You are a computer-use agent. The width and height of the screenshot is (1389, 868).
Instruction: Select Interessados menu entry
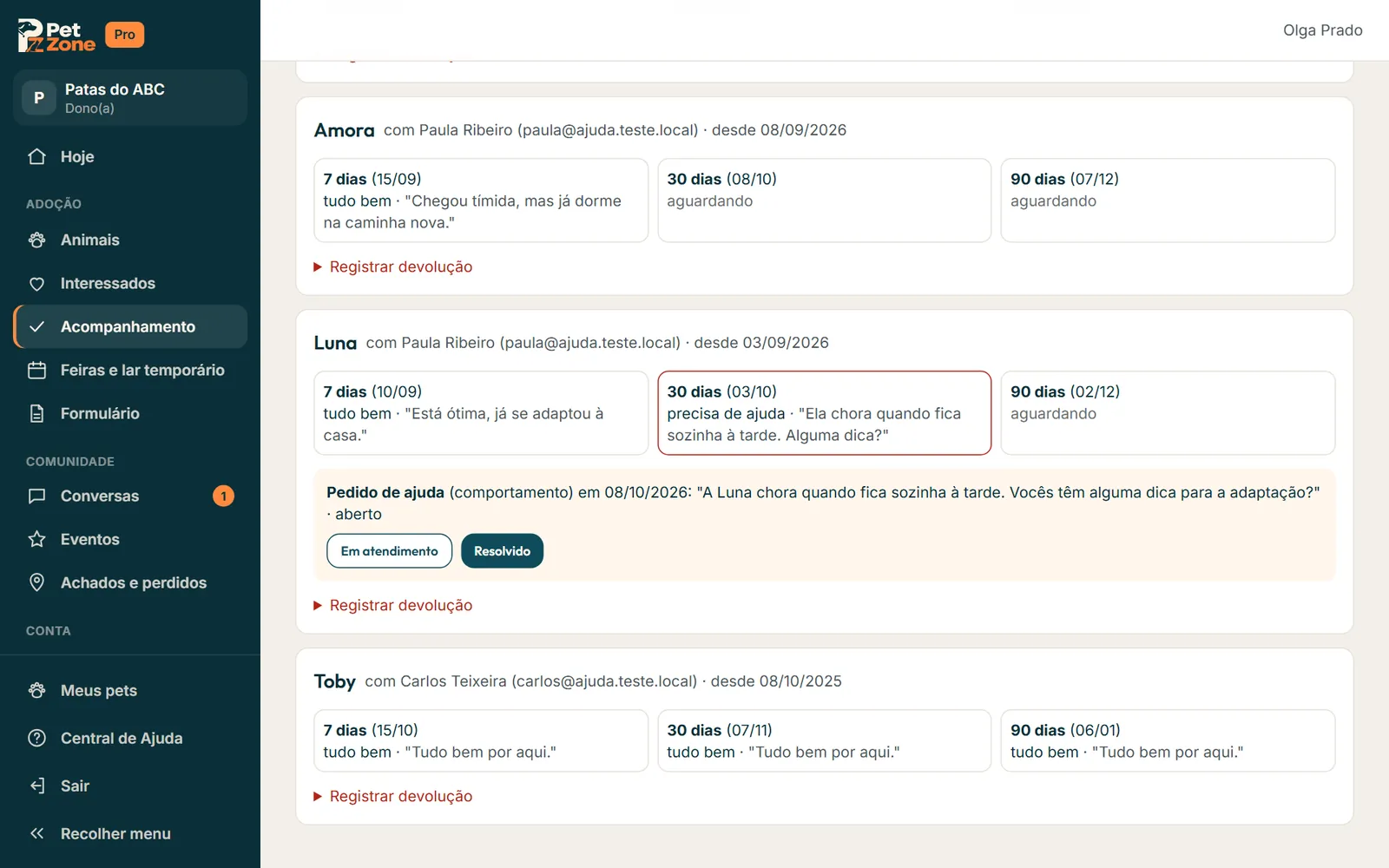pyautogui.click(x=130, y=284)
